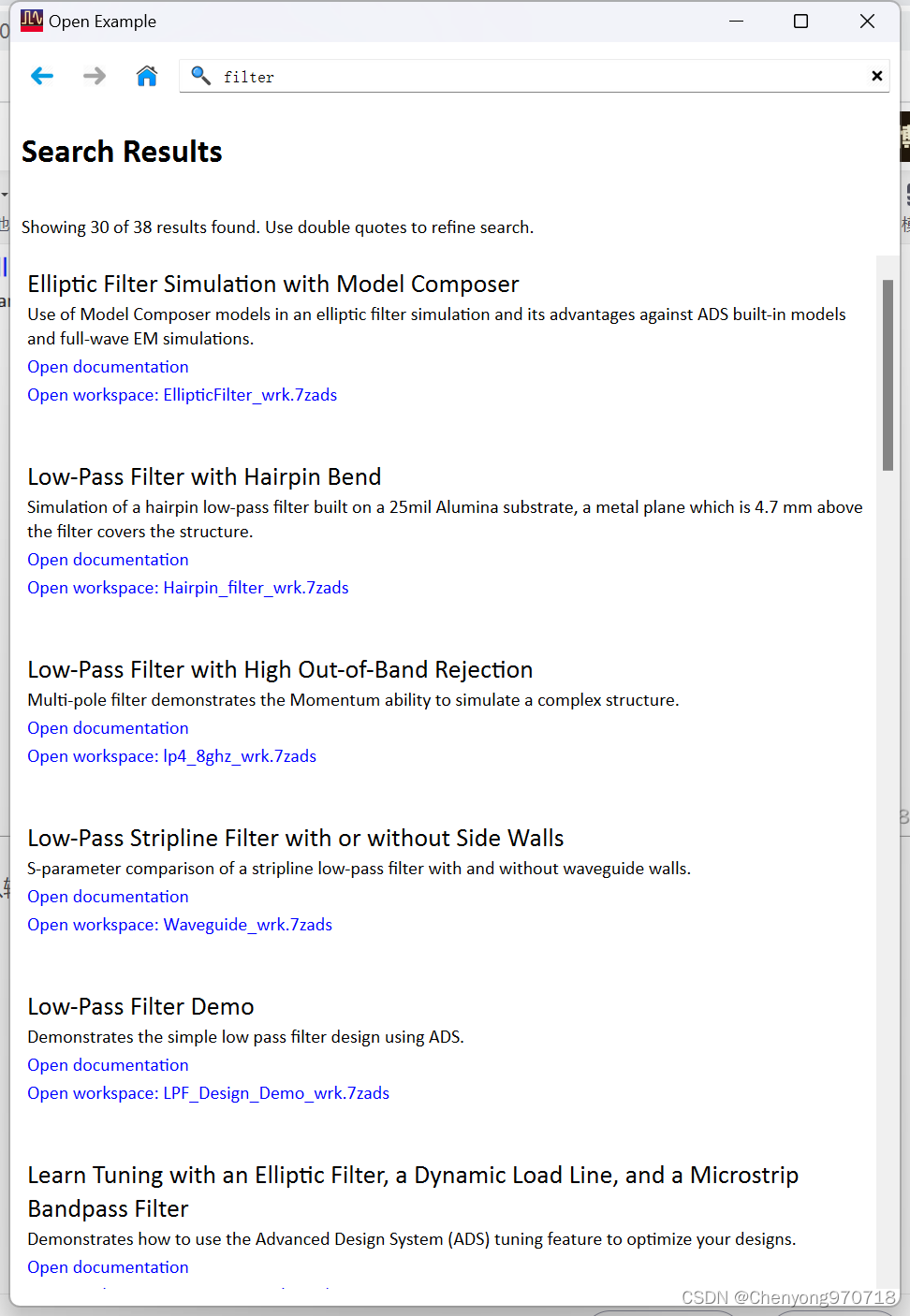The height and width of the screenshot is (1316, 910).
Task: Go to the examples home page
Action: (146, 76)
